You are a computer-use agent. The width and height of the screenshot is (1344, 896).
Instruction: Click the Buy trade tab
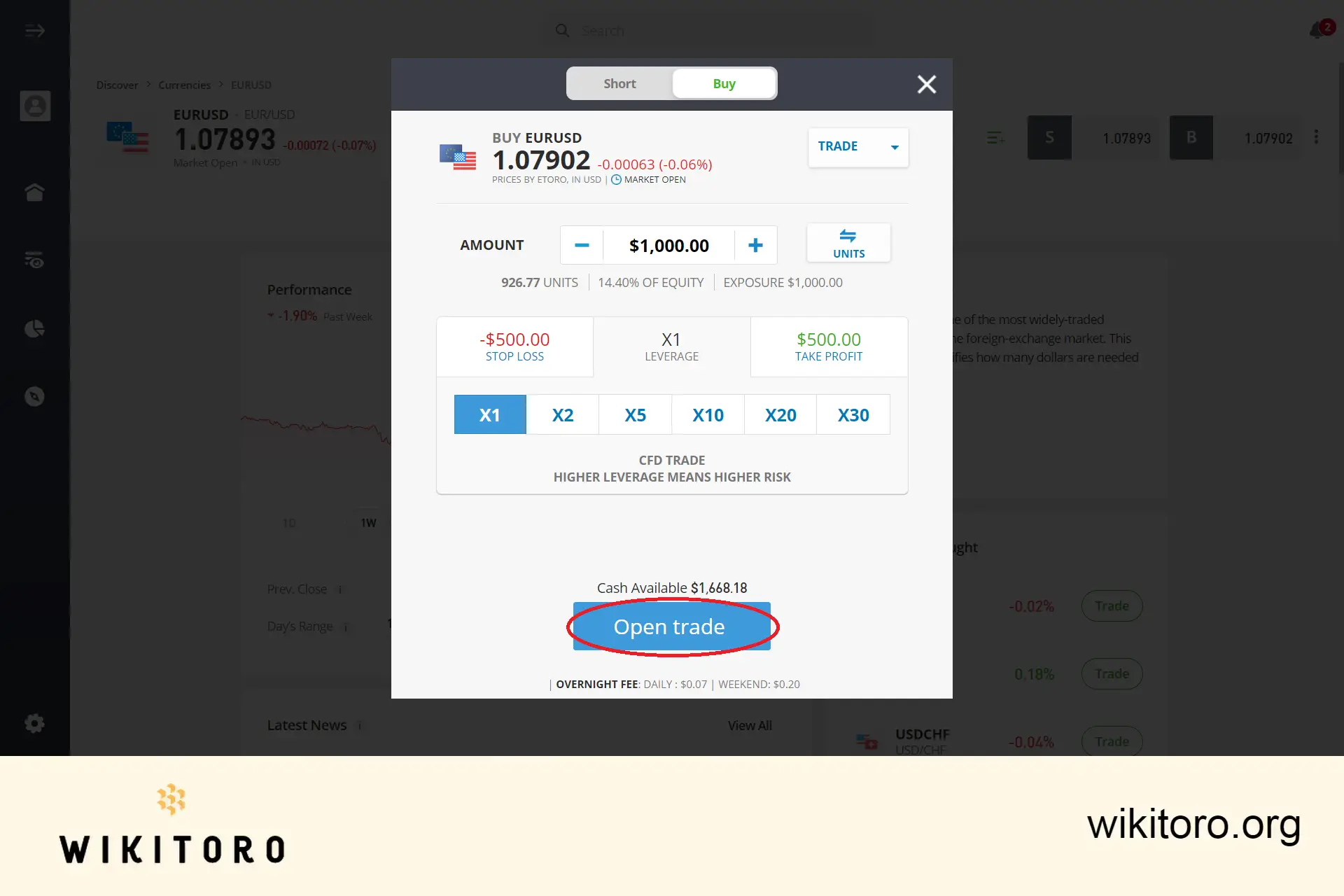tap(723, 83)
